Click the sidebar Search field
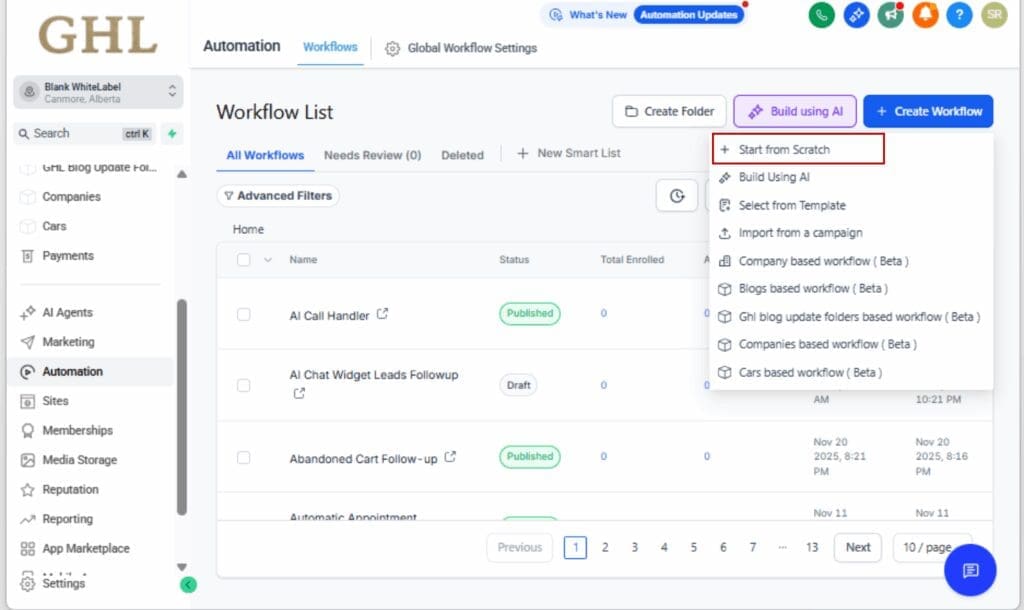 85,133
